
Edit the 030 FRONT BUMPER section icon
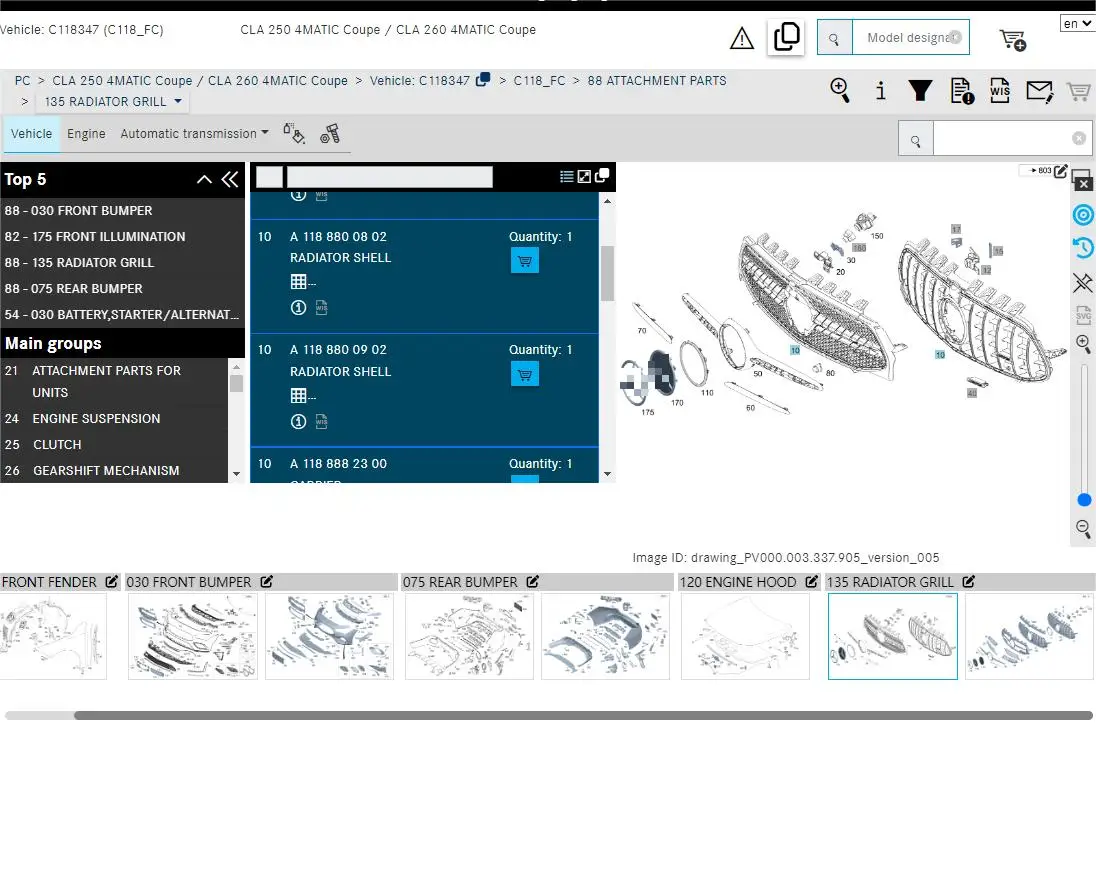pyautogui.click(x=266, y=581)
